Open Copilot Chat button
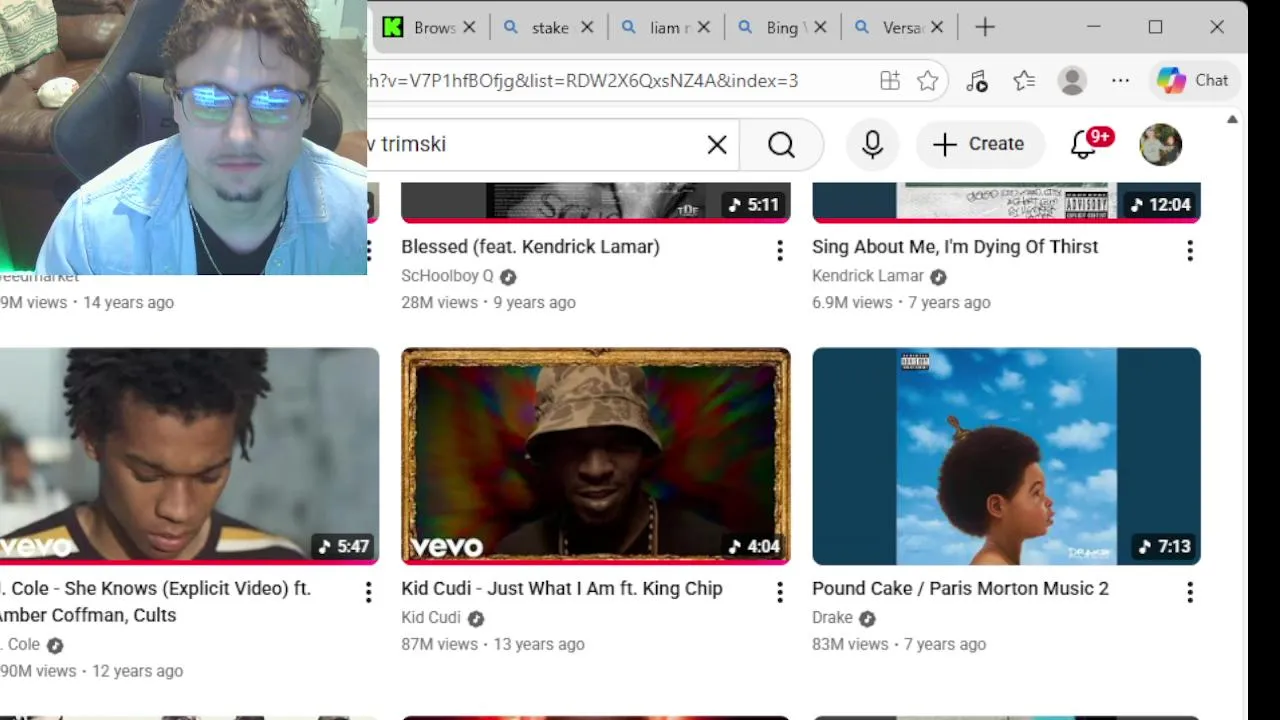Screen dimensions: 1280x720 1193,81
